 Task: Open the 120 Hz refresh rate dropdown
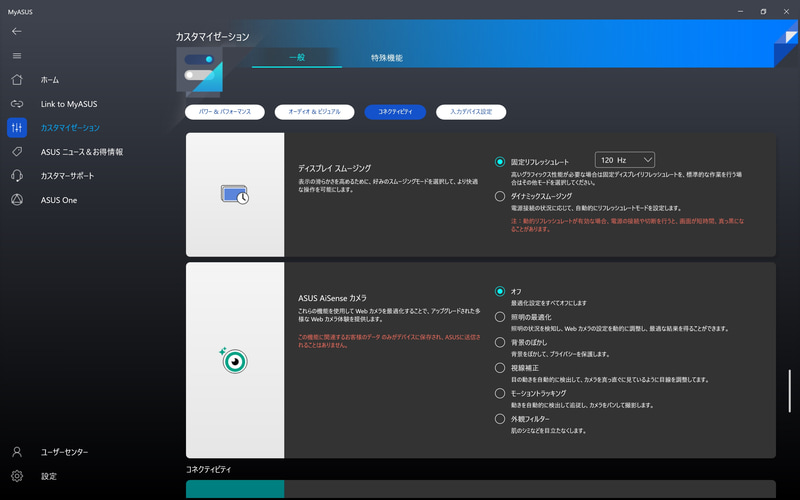624,160
